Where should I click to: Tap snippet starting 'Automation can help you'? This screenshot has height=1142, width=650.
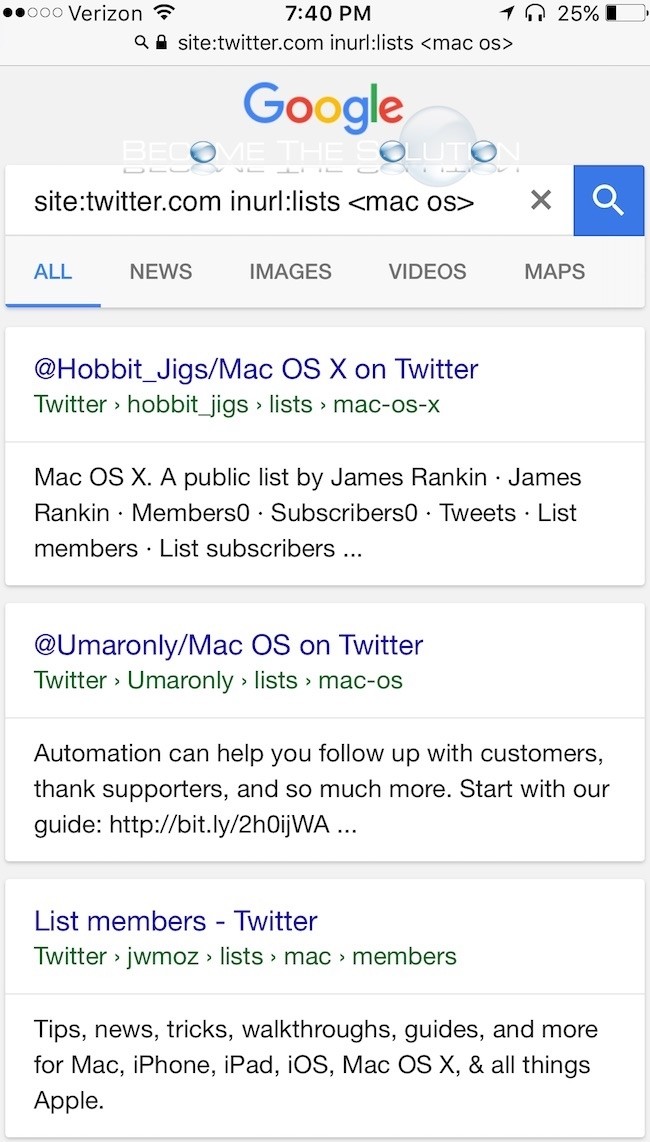321,789
